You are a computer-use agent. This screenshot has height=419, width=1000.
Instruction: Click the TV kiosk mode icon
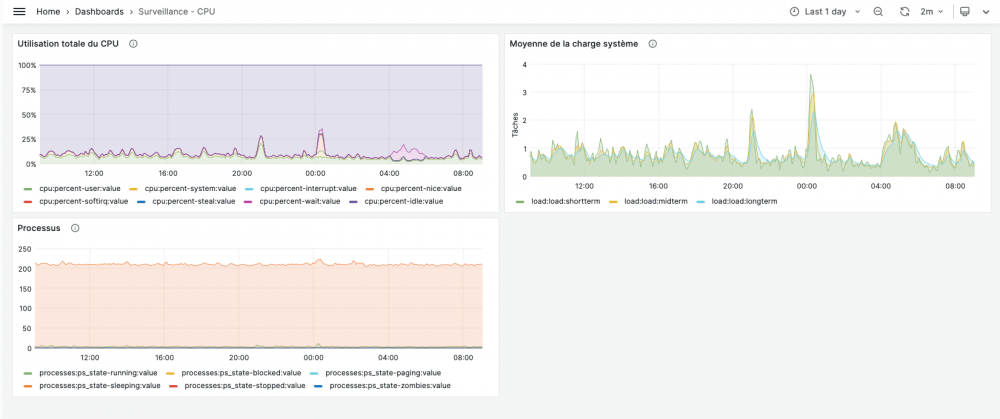pyautogui.click(x=964, y=11)
